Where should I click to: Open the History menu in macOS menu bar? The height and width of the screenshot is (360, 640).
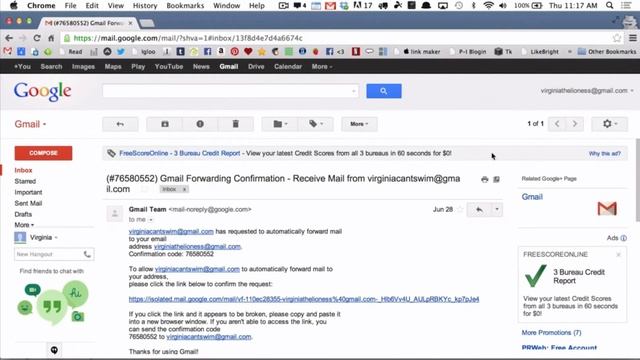pyautogui.click(x=145, y=6)
